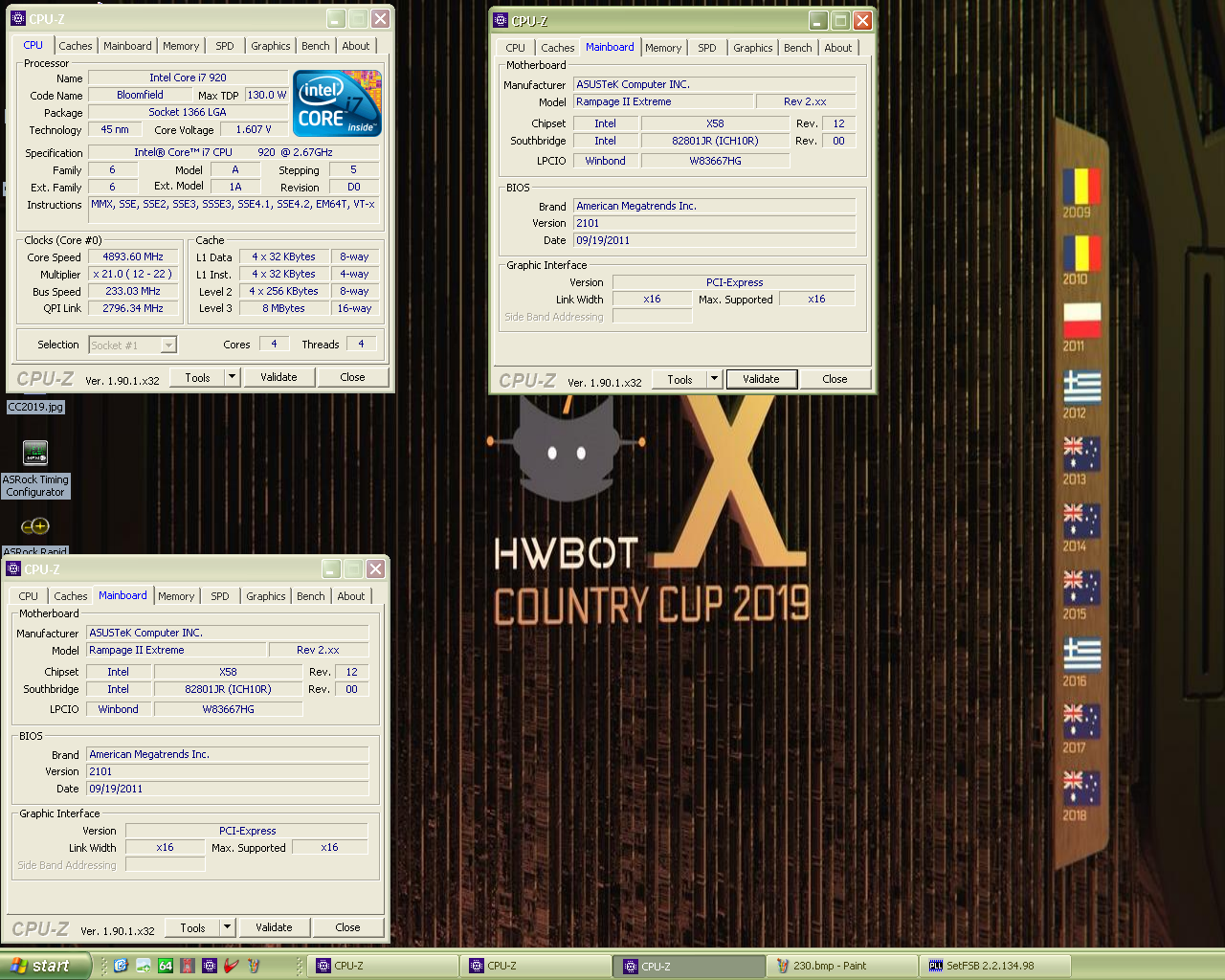Launch the blue quick launch icon beside Start
Image resolution: width=1225 pixels, height=980 pixels.
[x=121, y=966]
